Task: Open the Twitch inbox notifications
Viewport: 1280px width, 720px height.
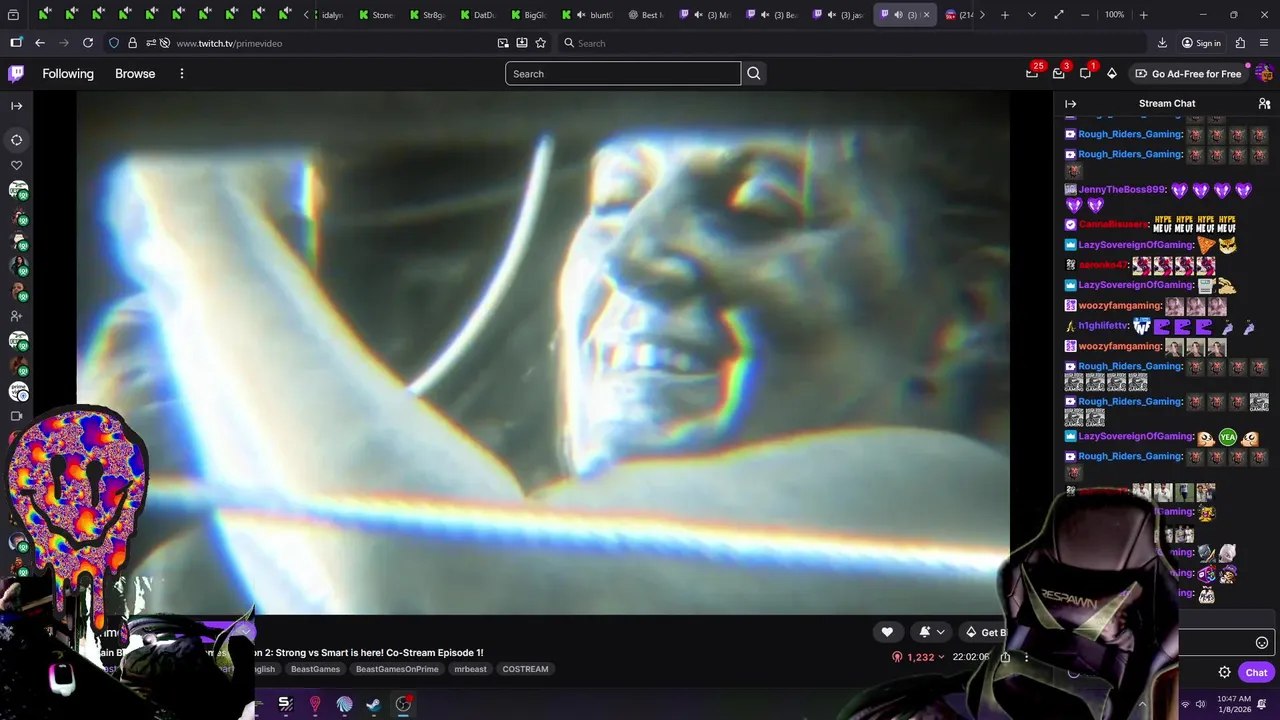Action: pos(1058,73)
